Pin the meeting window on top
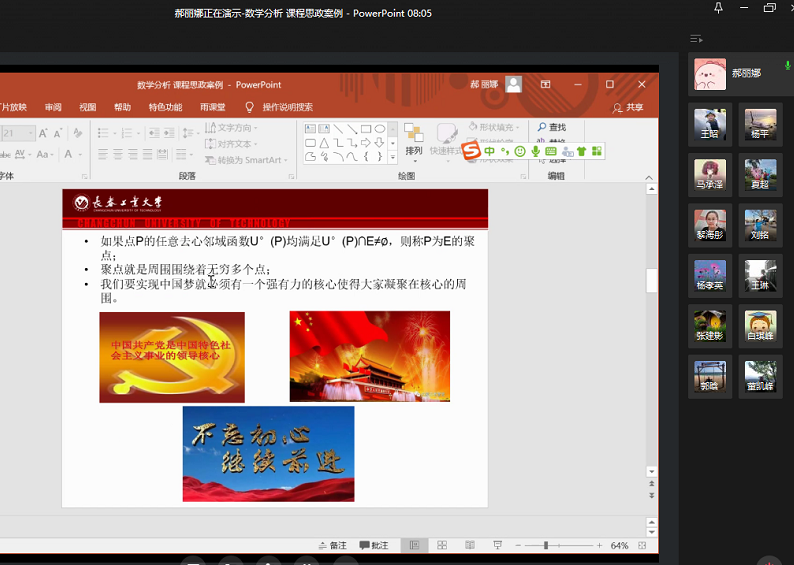This screenshot has height=565, width=794. coord(718,8)
